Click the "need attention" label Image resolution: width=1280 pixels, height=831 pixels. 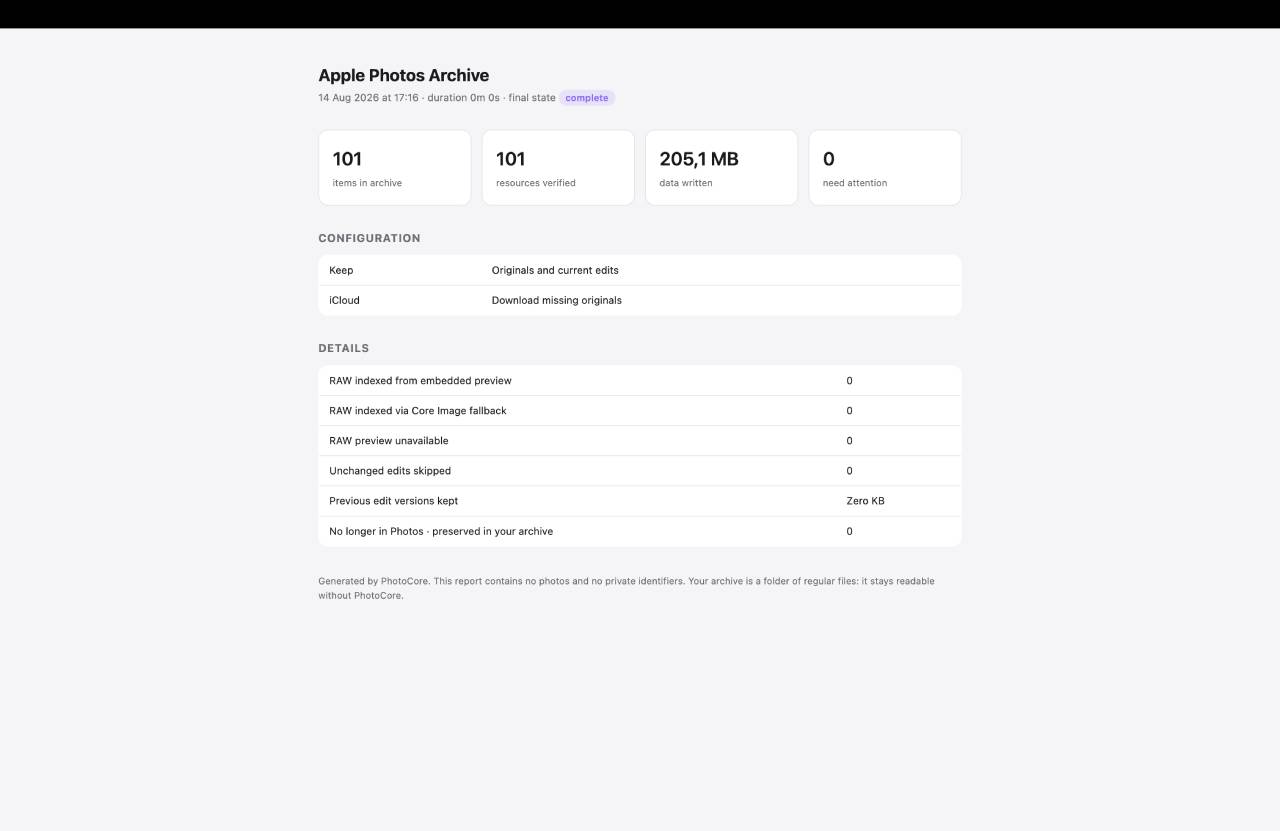click(x=855, y=183)
